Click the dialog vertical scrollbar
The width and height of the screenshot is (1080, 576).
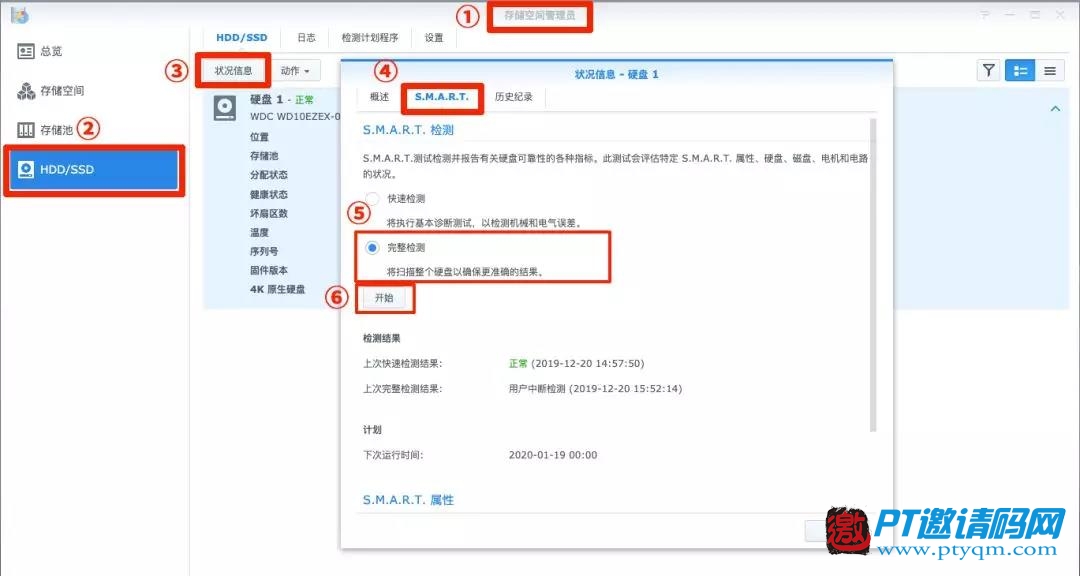click(873, 276)
